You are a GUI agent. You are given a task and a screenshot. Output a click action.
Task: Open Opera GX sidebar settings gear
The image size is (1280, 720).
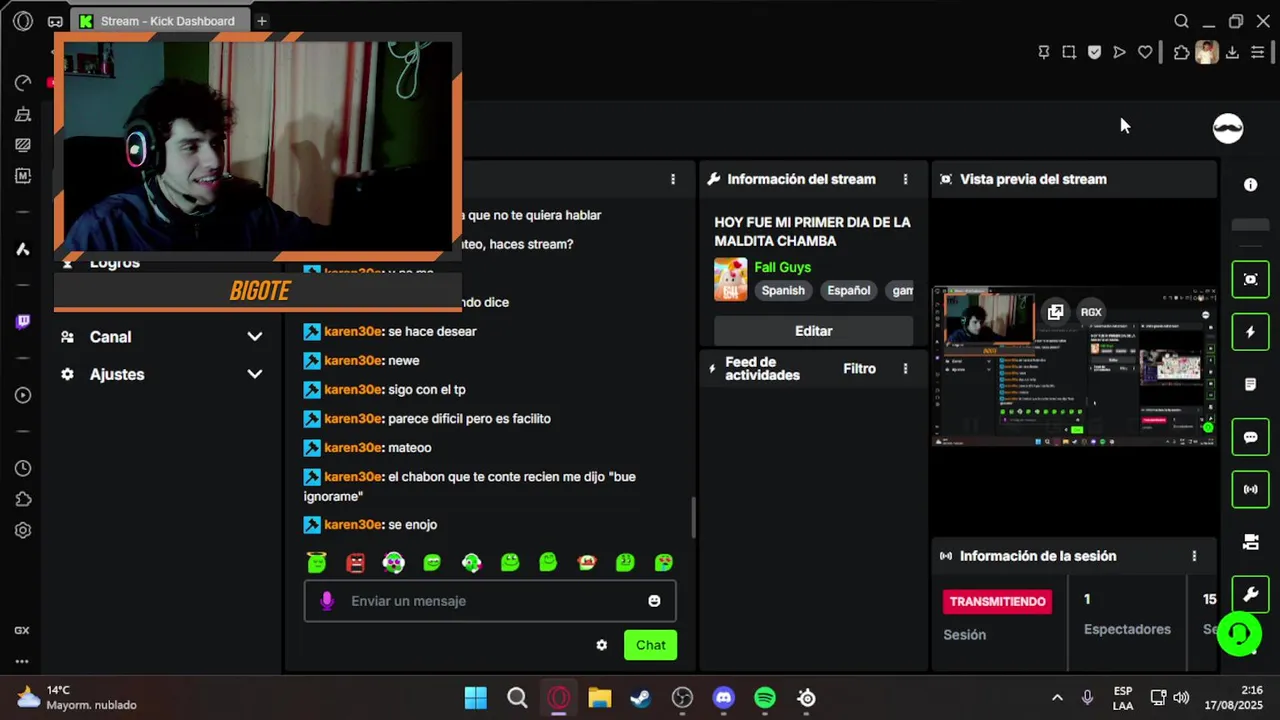pos(22,531)
